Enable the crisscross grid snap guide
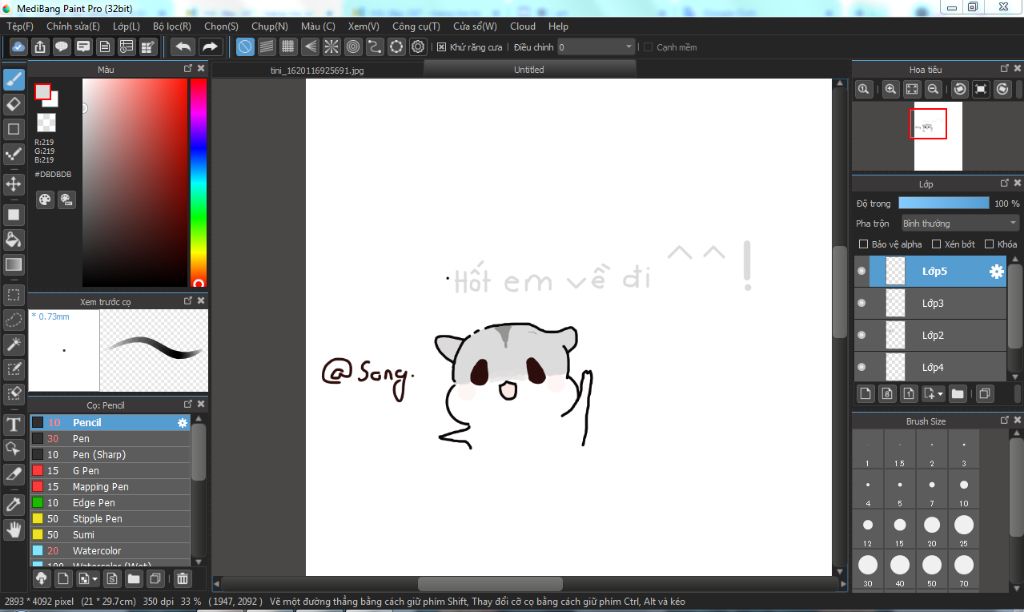The width and height of the screenshot is (1024, 612). [288, 47]
